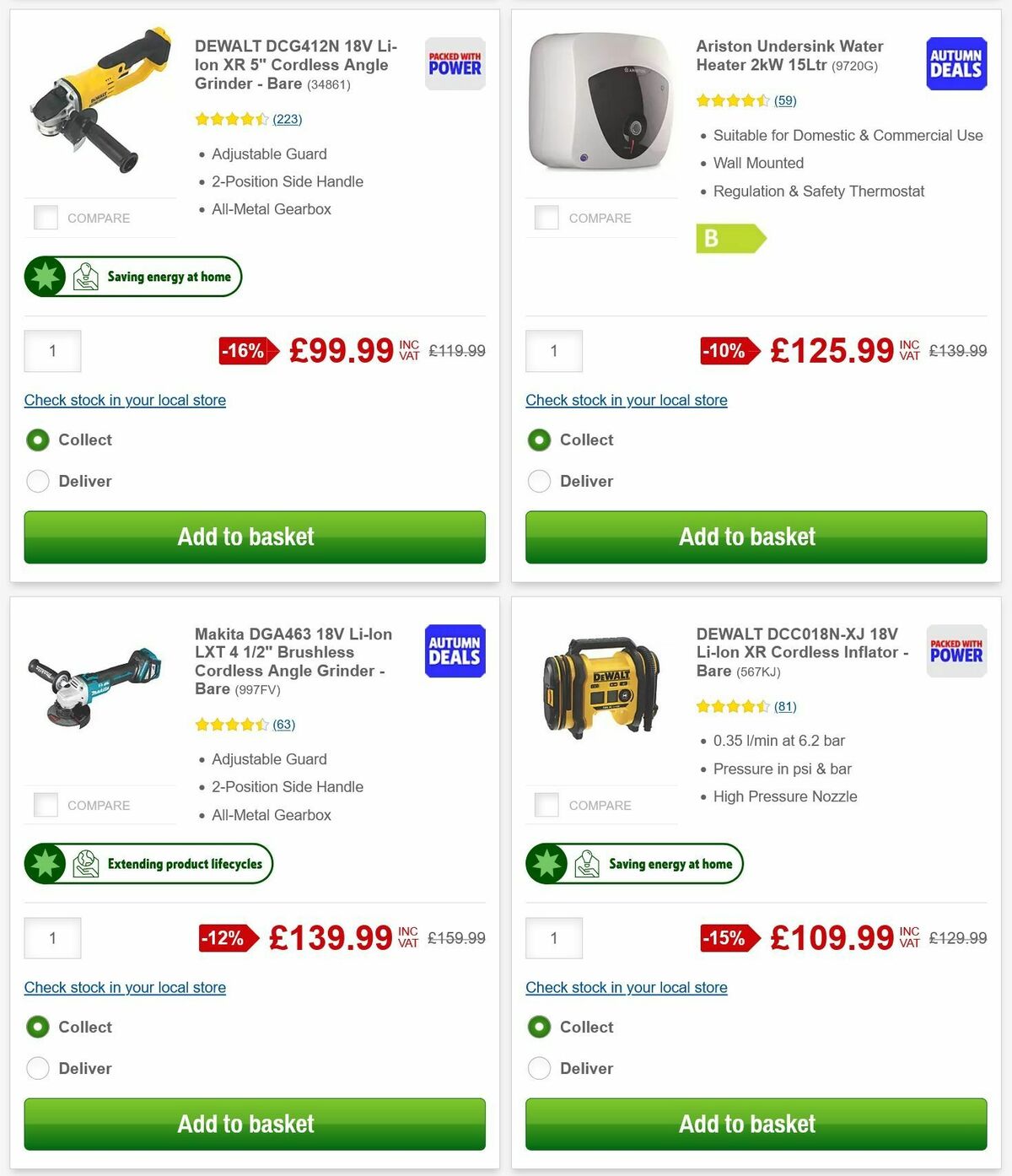This screenshot has width=1012, height=1176.
Task: Select Deliver option for Ariston water heater
Action: [x=539, y=481]
